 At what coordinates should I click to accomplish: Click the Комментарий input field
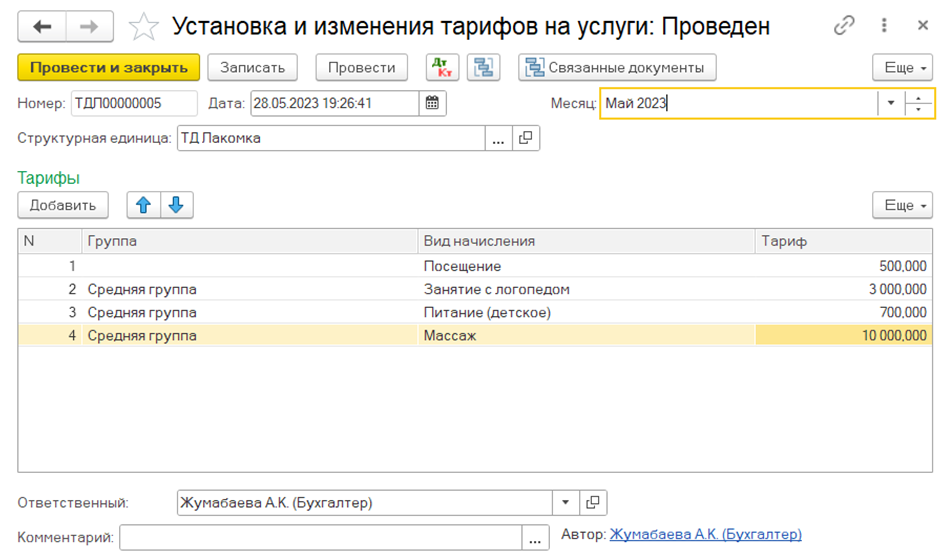pos(320,537)
